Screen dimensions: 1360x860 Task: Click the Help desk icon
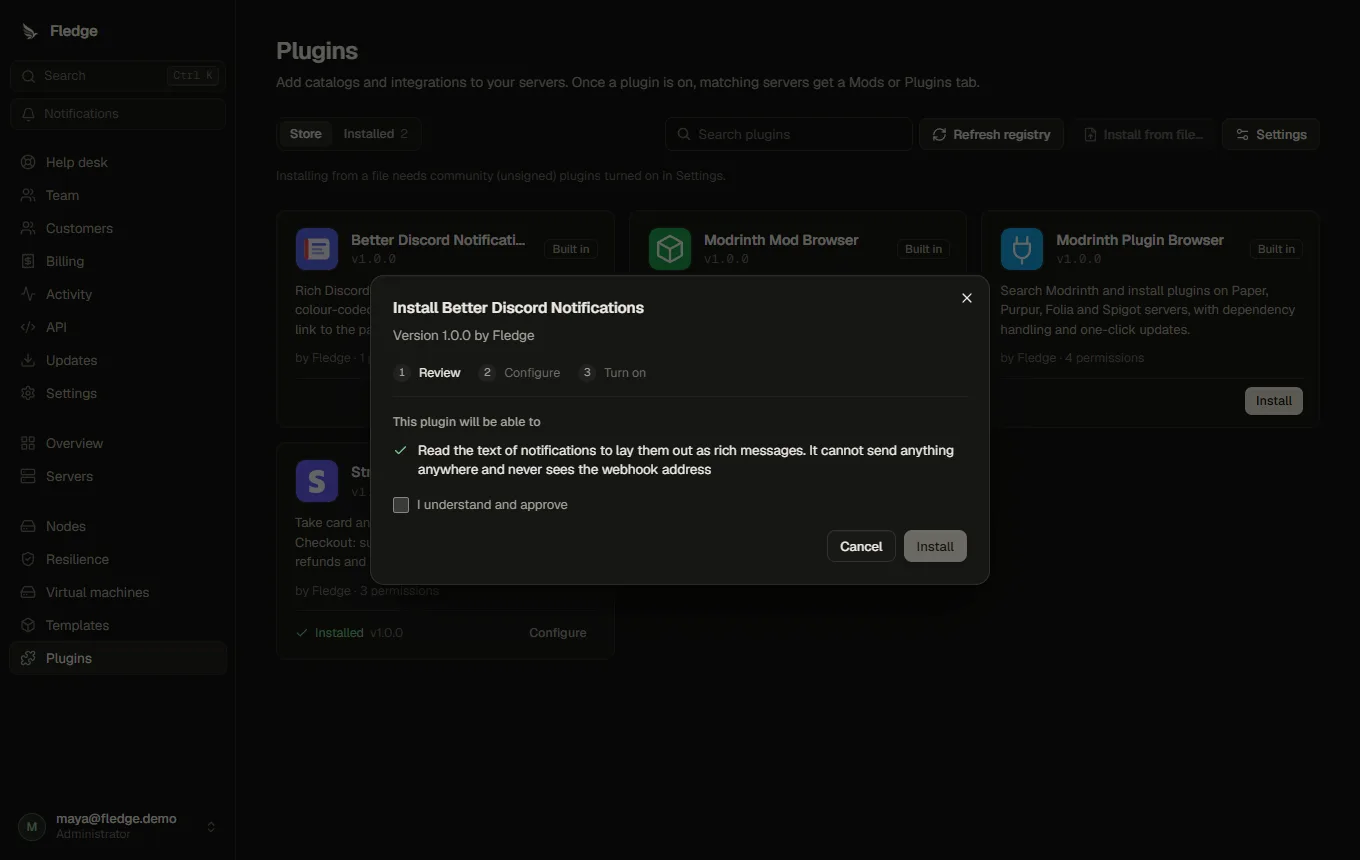pyautogui.click(x=28, y=162)
